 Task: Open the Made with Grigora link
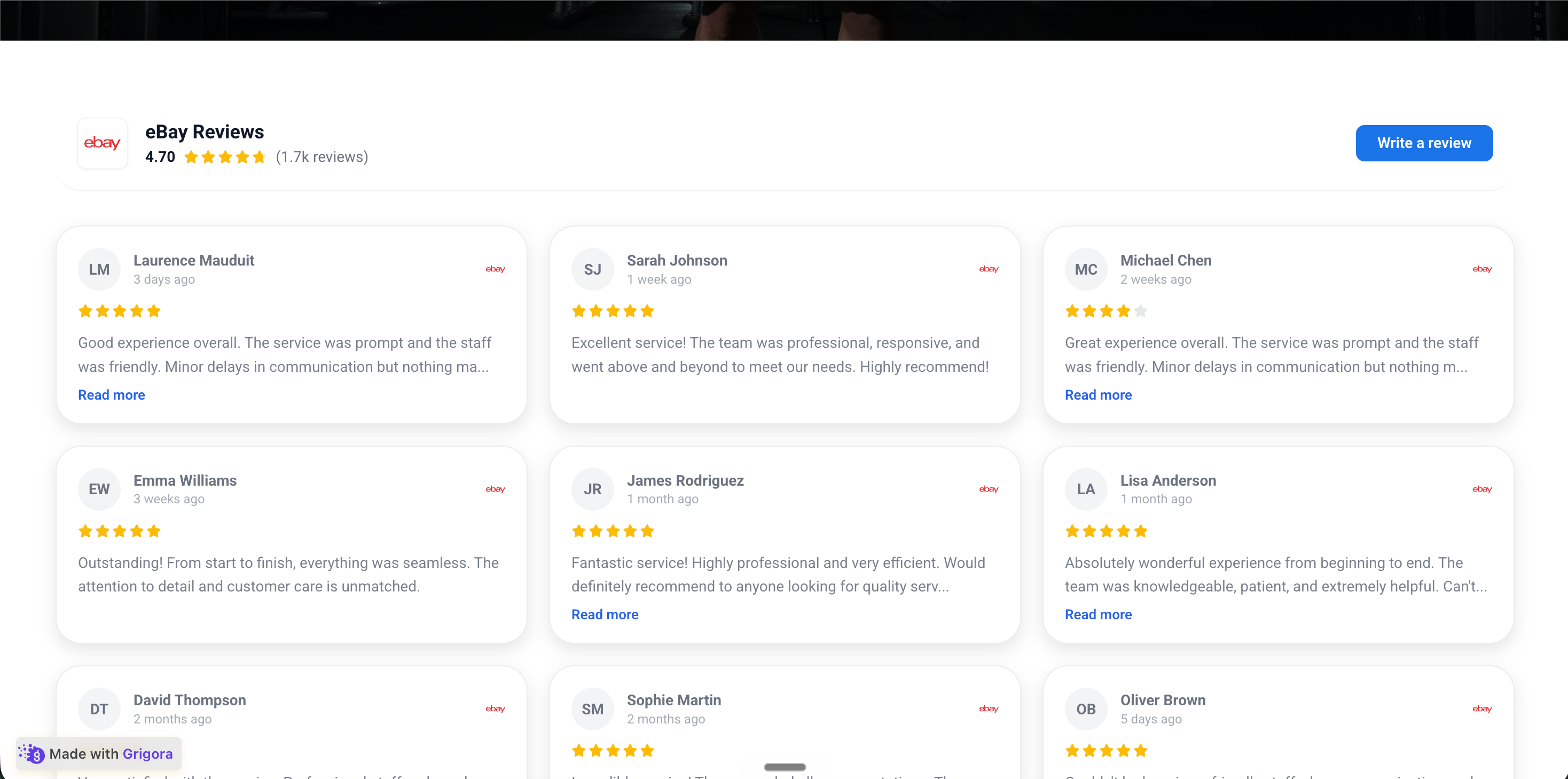click(99, 754)
